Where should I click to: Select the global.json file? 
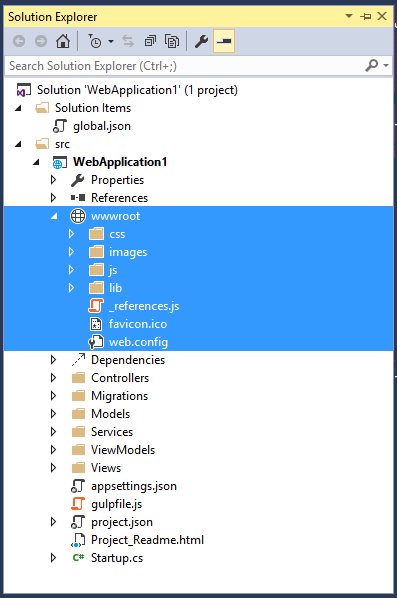(102, 126)
